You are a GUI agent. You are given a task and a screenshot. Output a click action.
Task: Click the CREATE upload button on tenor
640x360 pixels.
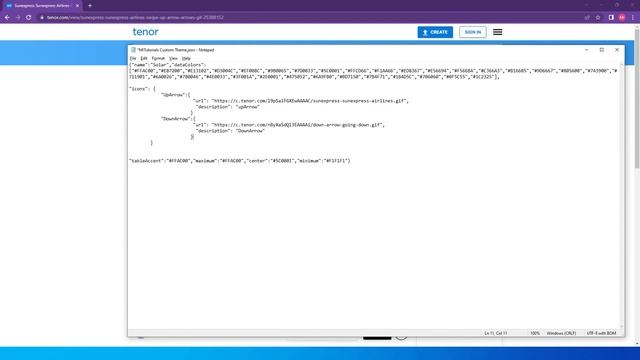tap(435, 32)
